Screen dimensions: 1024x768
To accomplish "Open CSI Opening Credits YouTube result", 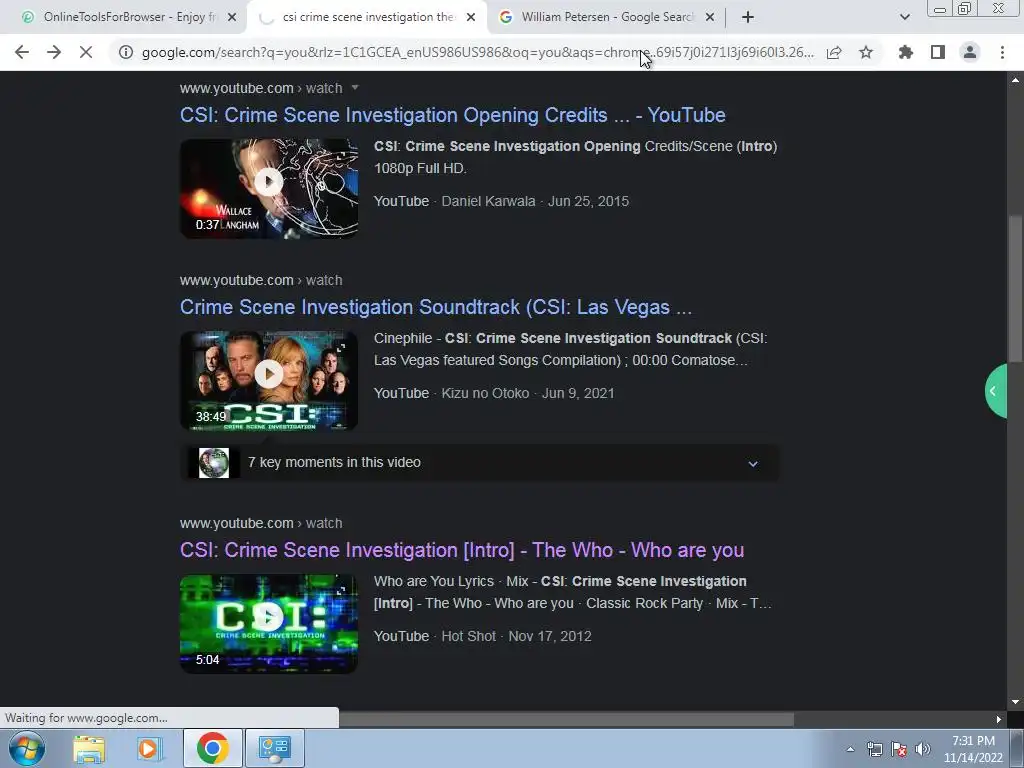I will click(453, 115).
